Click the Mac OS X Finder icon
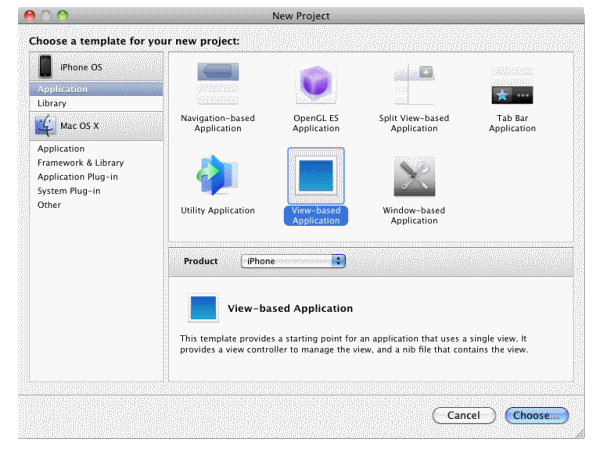600x458 pixels. pyautogui.click(x=46, y=126)
